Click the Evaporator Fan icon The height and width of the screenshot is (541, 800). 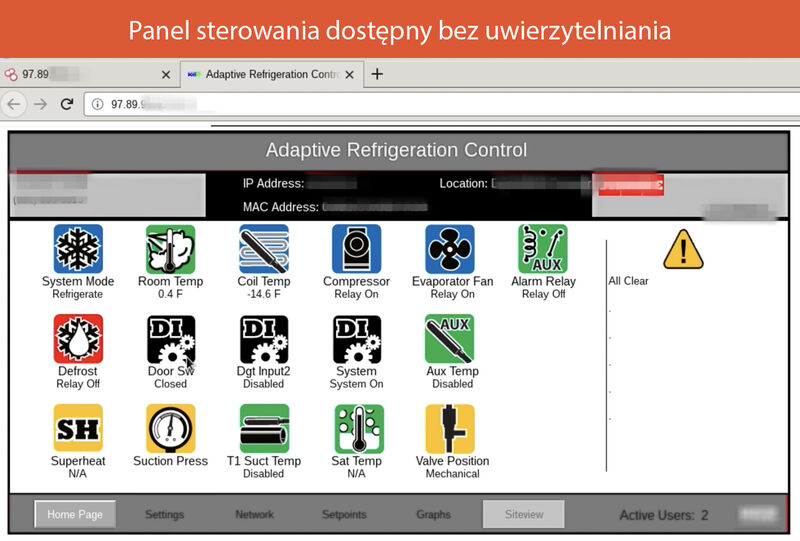[449, 249]
